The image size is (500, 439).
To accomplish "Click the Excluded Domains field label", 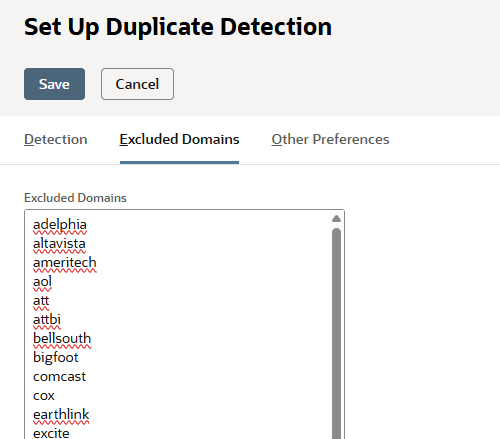I will pos(75,198).
